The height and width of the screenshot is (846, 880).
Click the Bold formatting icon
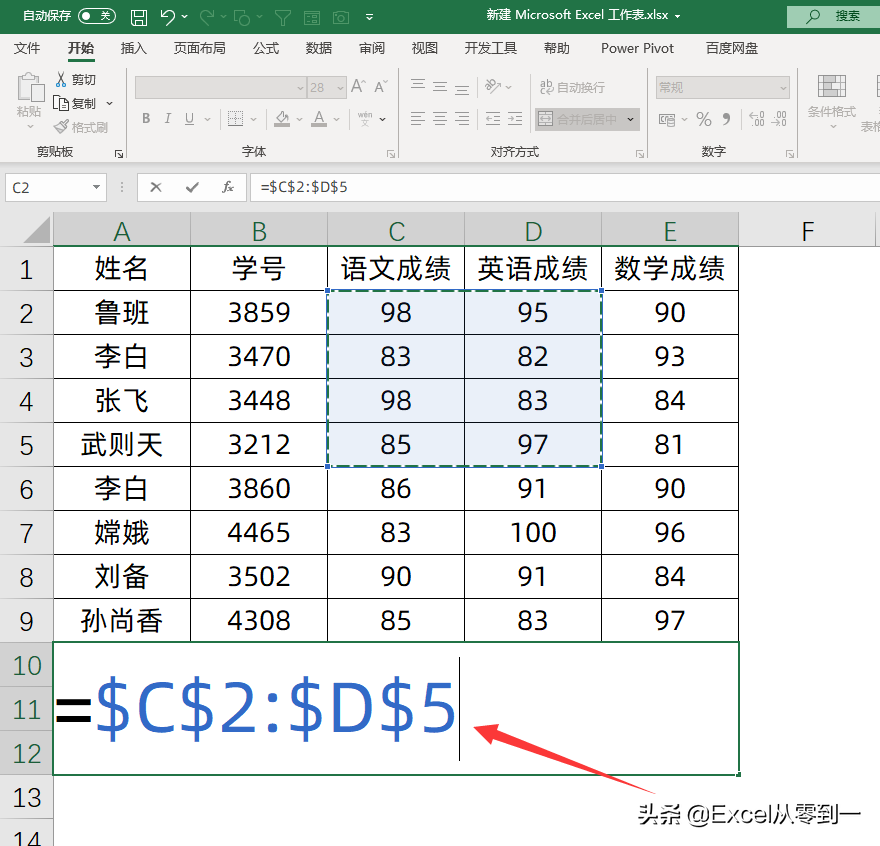[145, 118]
